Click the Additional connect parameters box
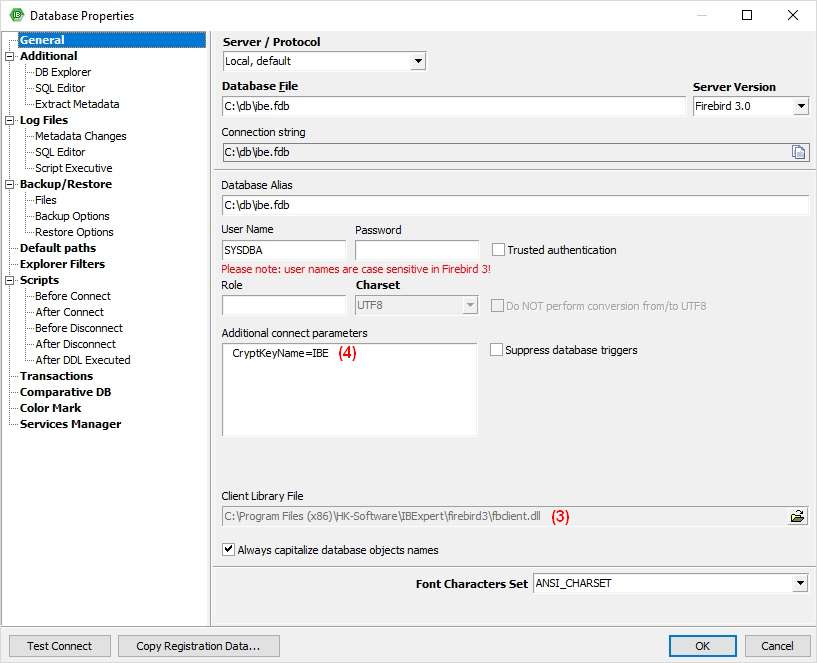The image size is (817, 663). 349,389
